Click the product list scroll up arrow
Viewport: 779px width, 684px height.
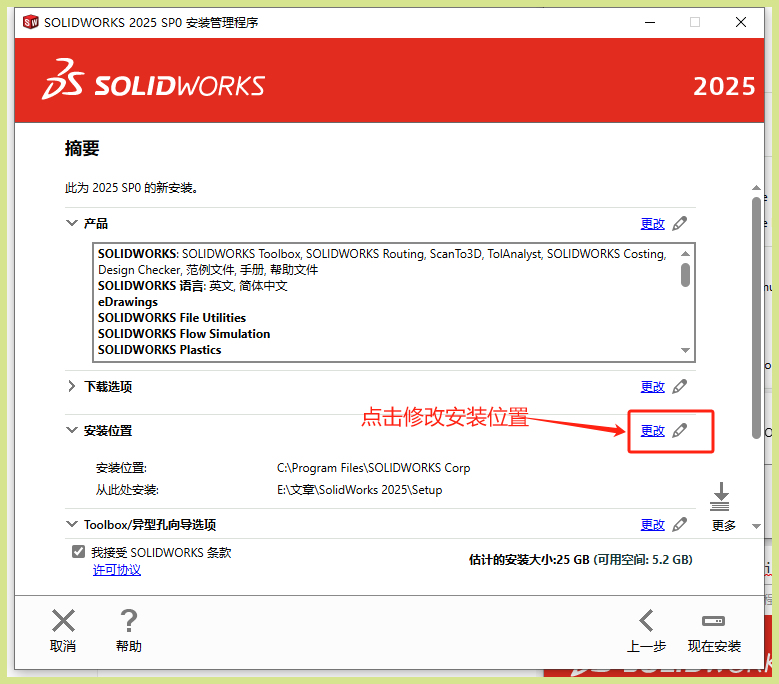(685, 253)
